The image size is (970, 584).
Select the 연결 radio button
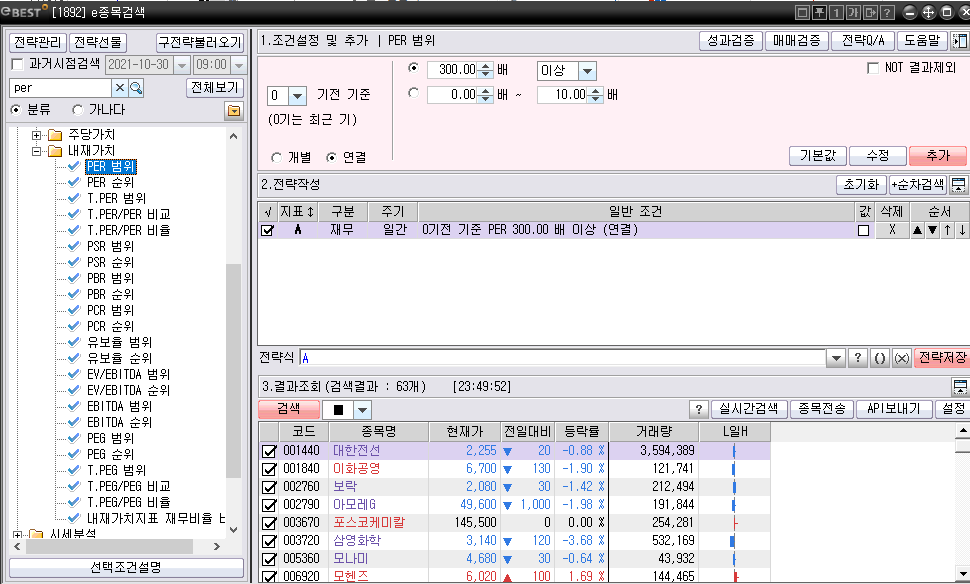point(331,158)
